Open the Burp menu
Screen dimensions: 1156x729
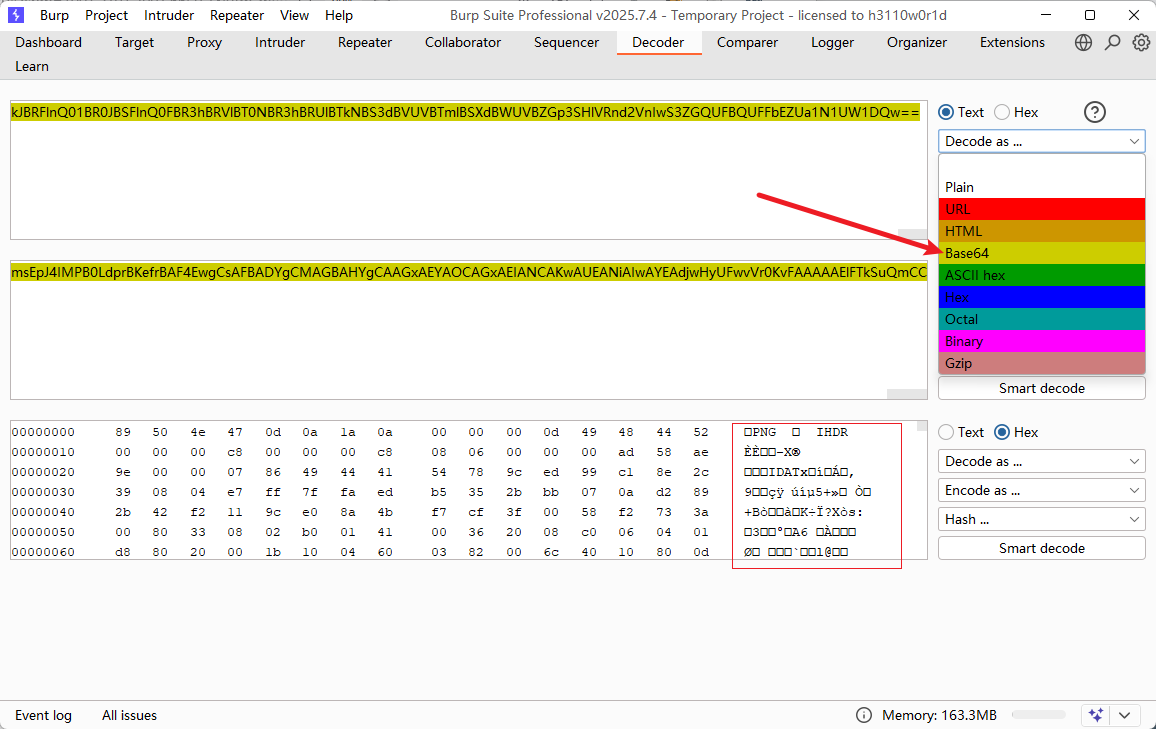pos(54,15)
